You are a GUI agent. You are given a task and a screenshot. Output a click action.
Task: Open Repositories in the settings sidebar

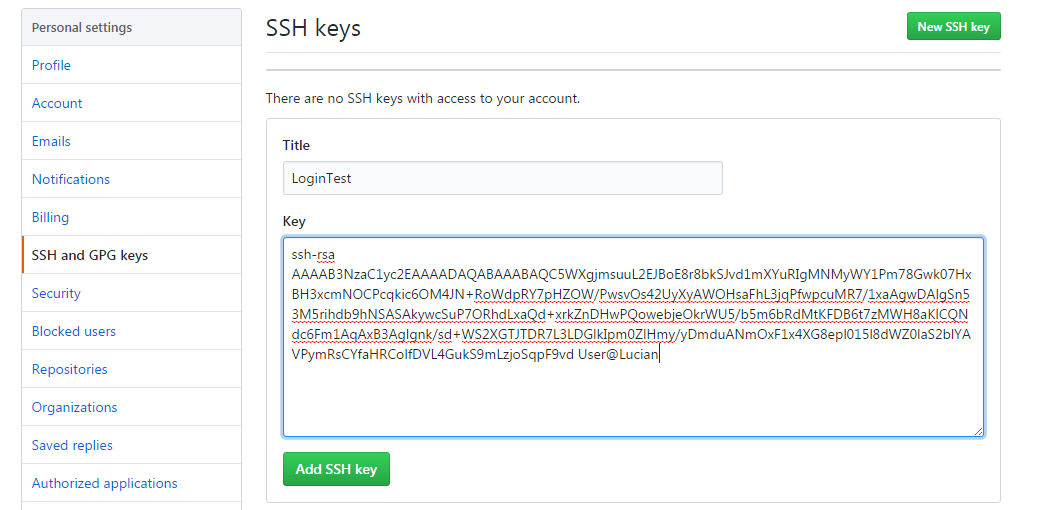69,369
